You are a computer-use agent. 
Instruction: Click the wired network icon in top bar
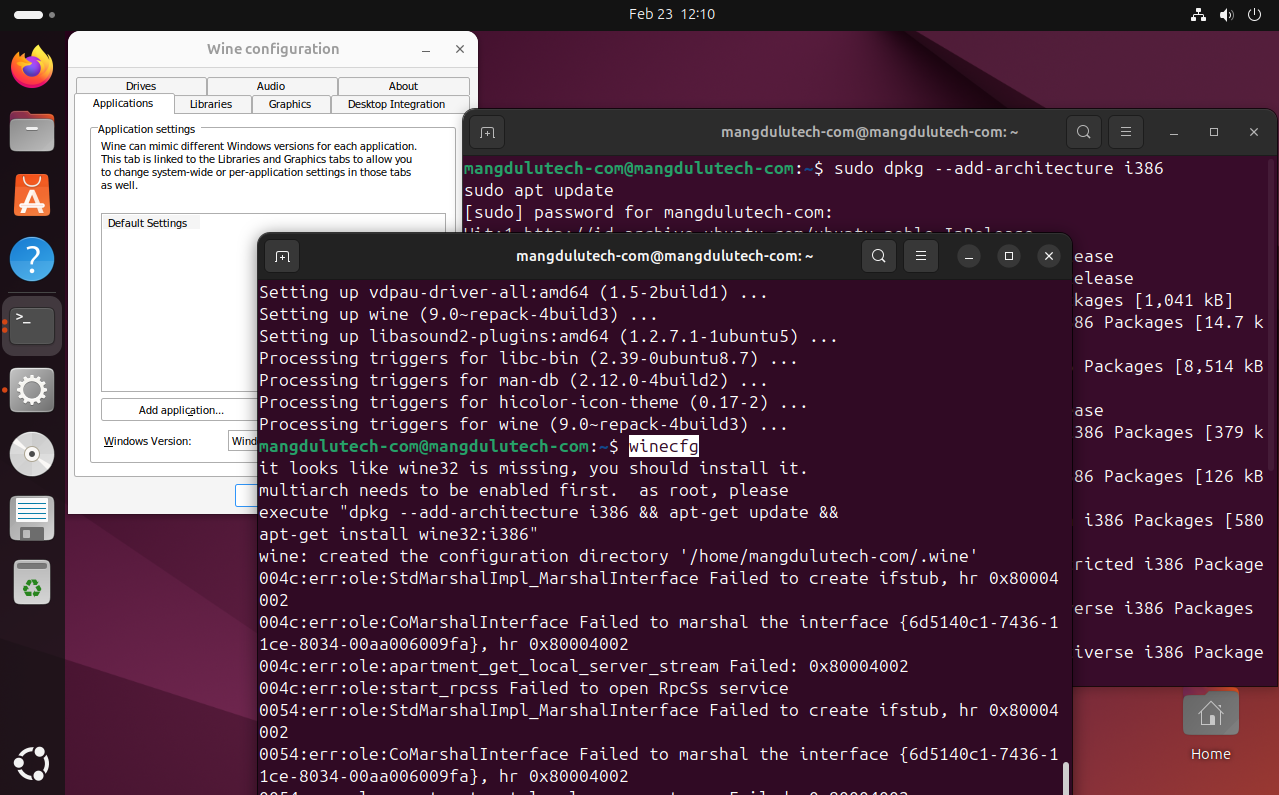1198,14
